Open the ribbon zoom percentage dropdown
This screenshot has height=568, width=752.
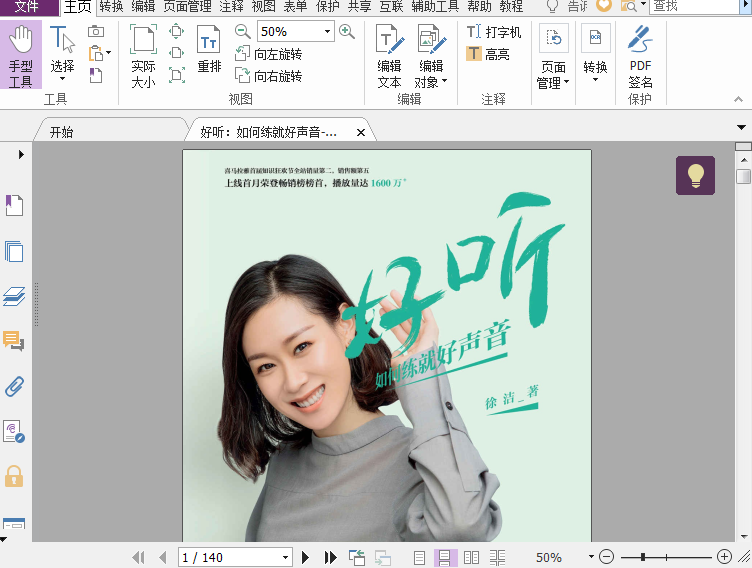pos(327,32)
